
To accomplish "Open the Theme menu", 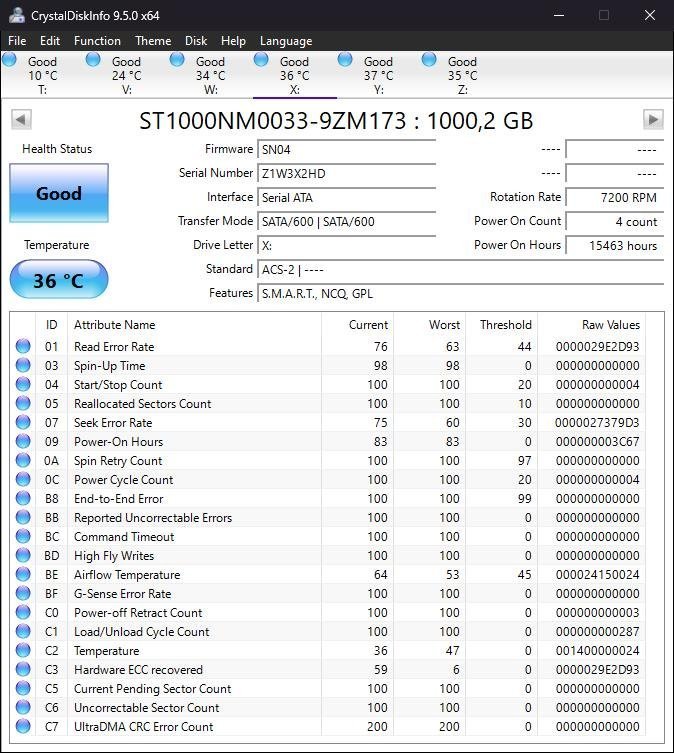I will (x=153, y=41).
